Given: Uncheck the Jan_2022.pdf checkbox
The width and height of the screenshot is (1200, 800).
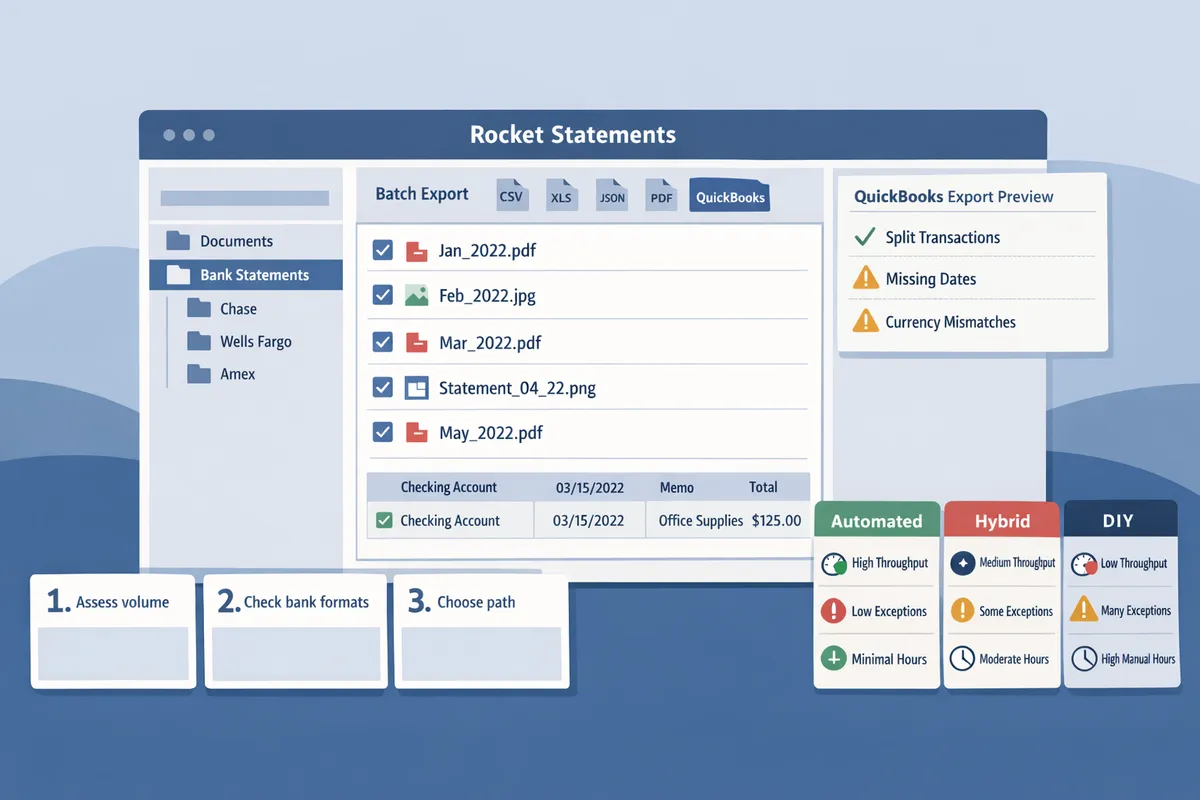Looking at the screenshot, I should click(382, 250).
